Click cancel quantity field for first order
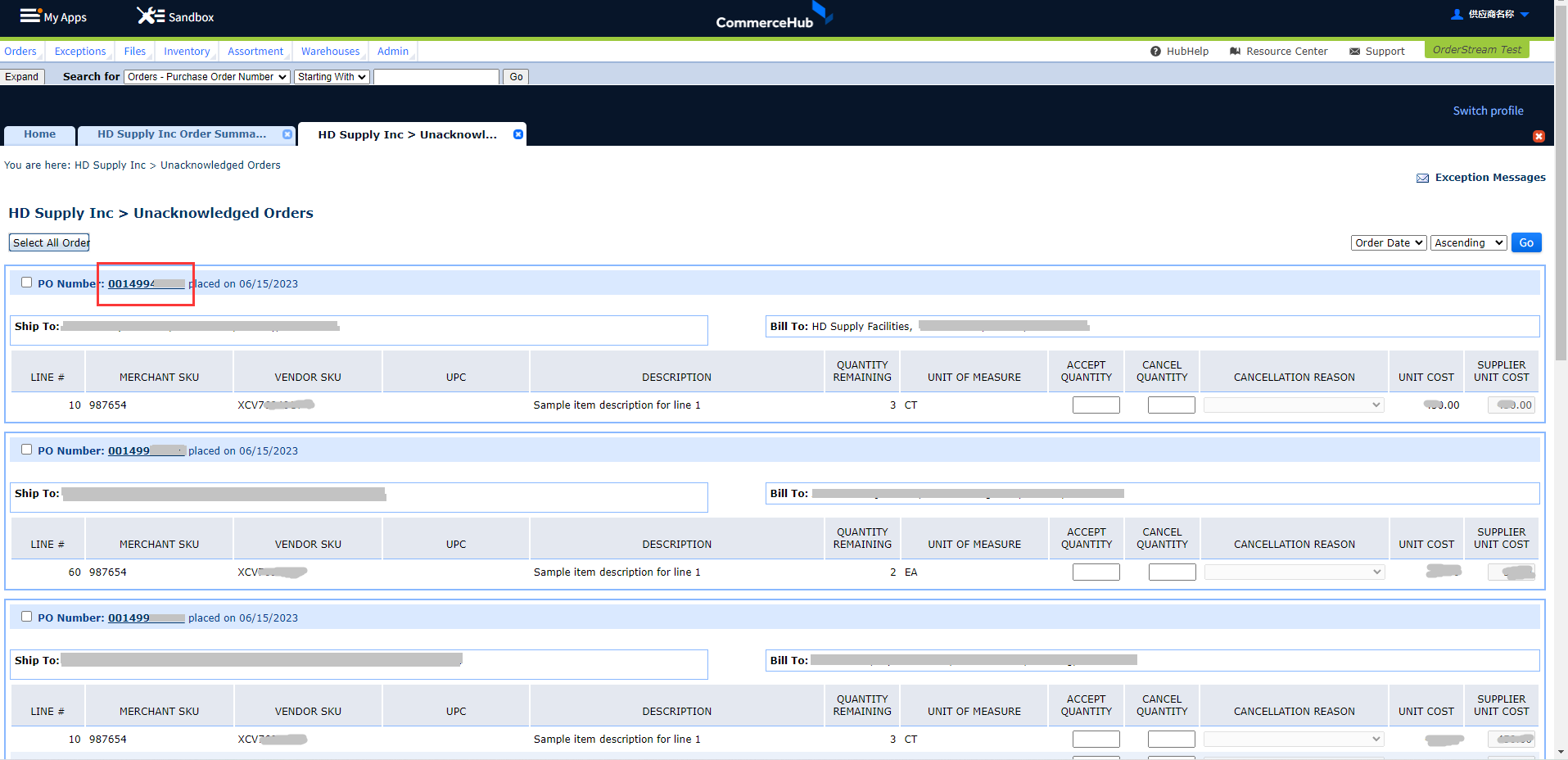This screenshot has height=760, width=1568. [1171, 405]
